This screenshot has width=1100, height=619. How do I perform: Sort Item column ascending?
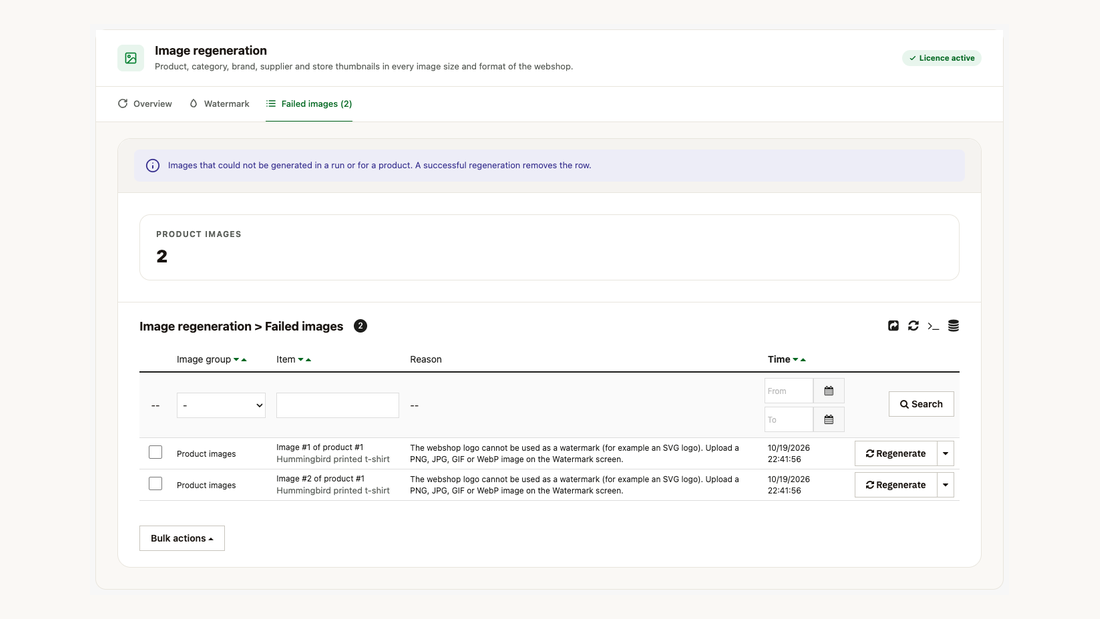point(309,359)
